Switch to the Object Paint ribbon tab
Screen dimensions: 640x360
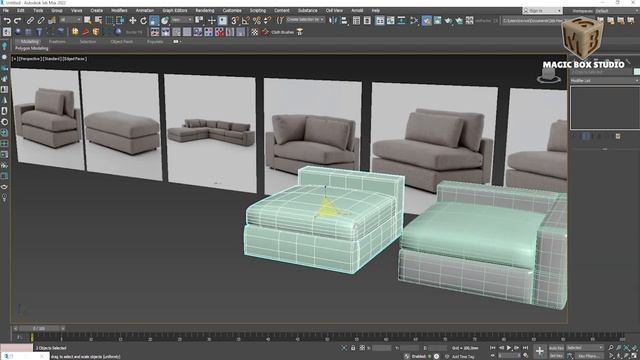pos(122,42)
